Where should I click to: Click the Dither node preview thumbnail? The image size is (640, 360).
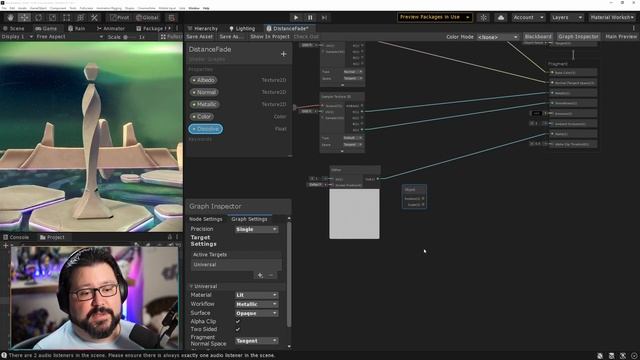354,214
